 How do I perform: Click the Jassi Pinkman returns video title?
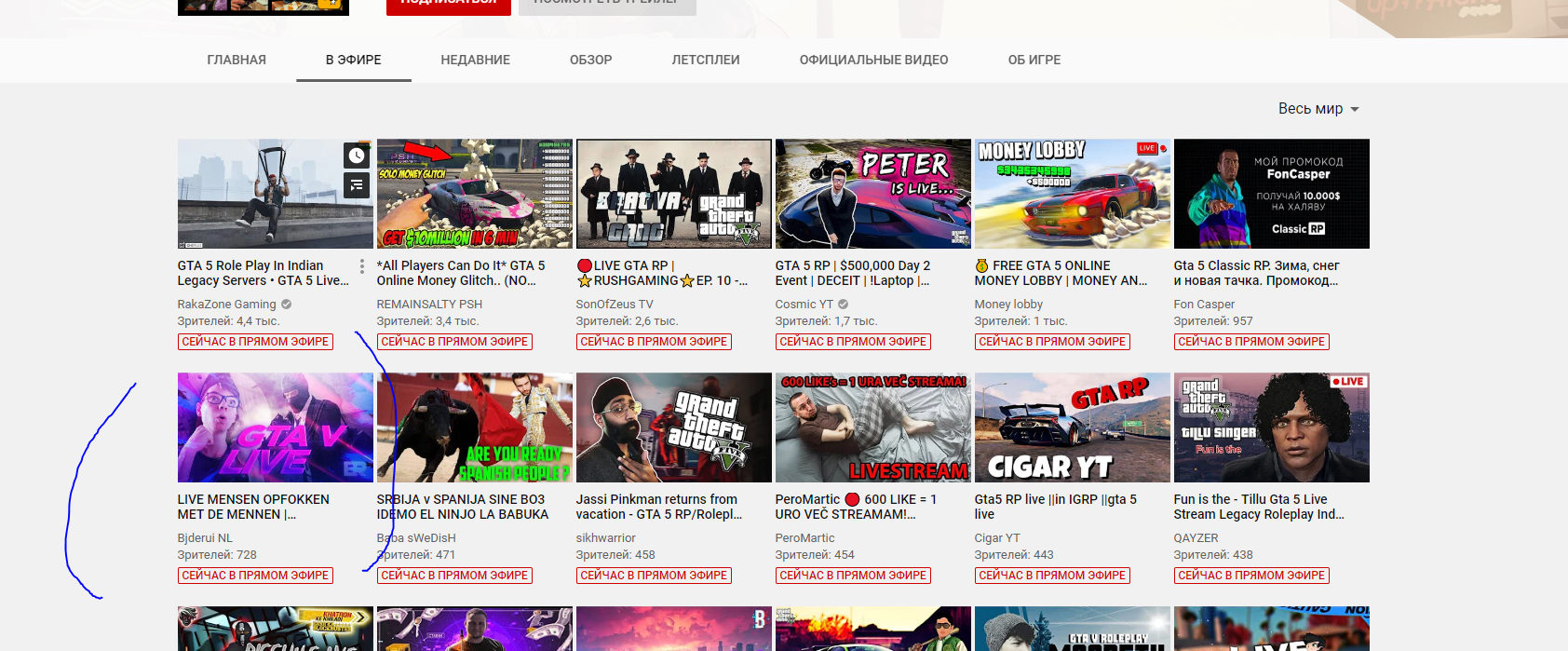658,507
